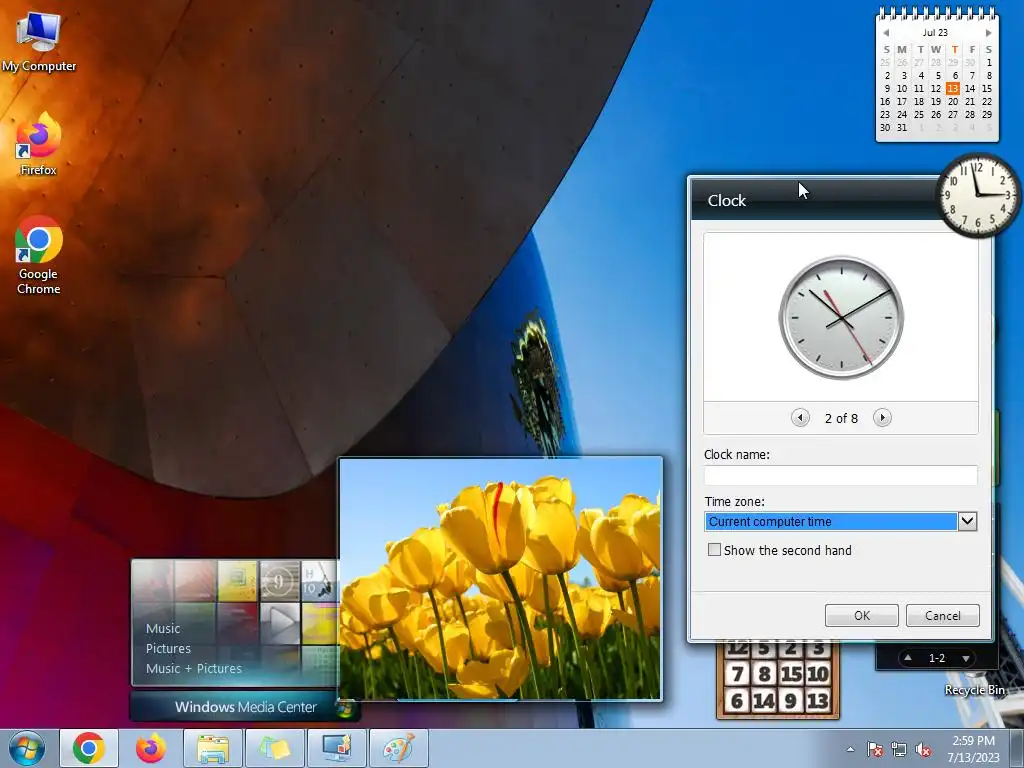This screenshot has height=768, width=1024.
Task: Click puzzle tile 13
Action: (x=818, y=701)
